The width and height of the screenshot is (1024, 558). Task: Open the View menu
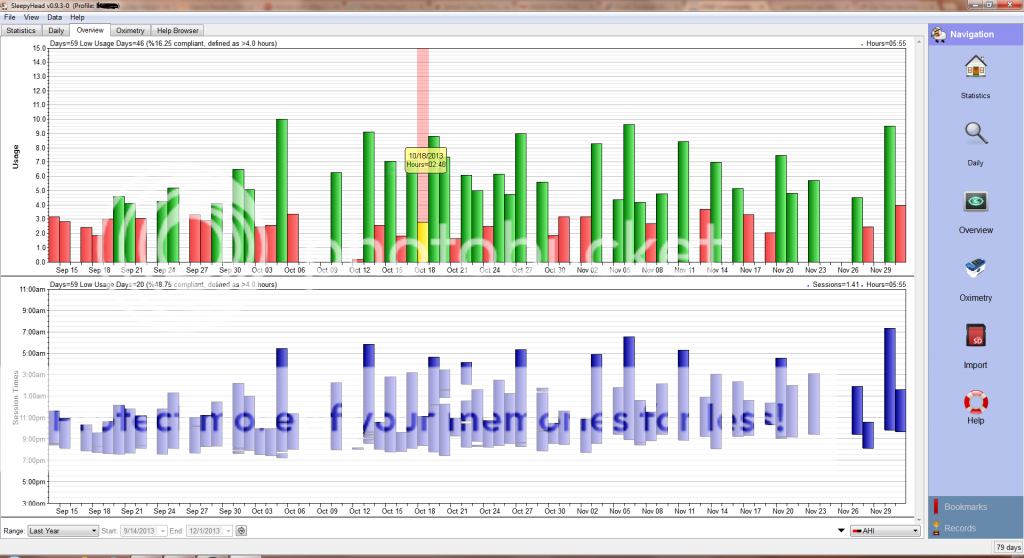click(x=32, y=17)
